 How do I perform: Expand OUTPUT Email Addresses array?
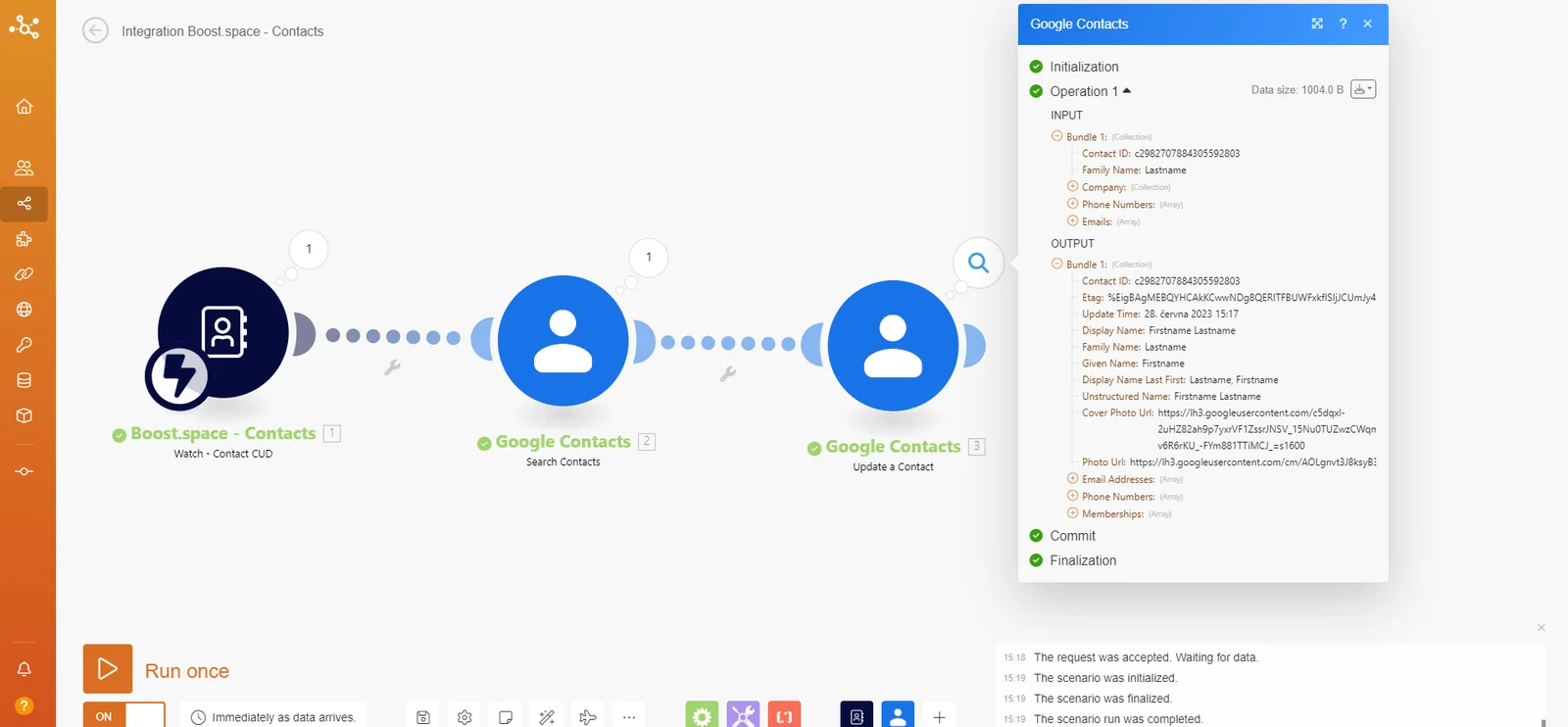click(1072, 478)
